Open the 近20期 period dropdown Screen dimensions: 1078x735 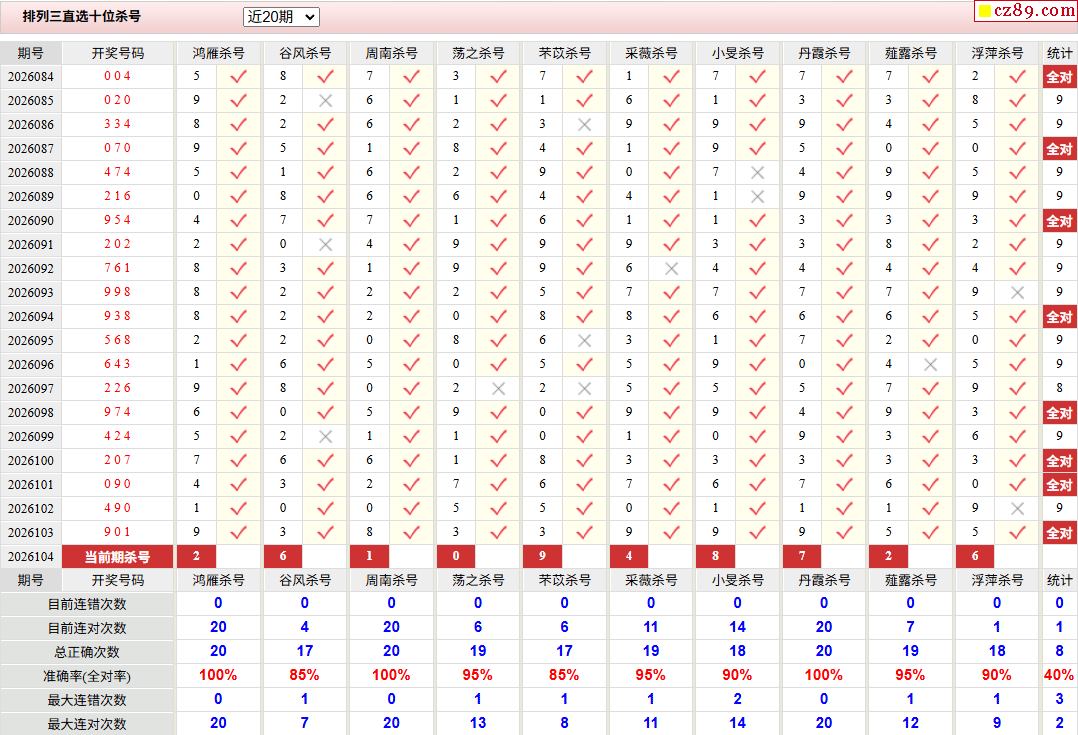coord(281,17)
